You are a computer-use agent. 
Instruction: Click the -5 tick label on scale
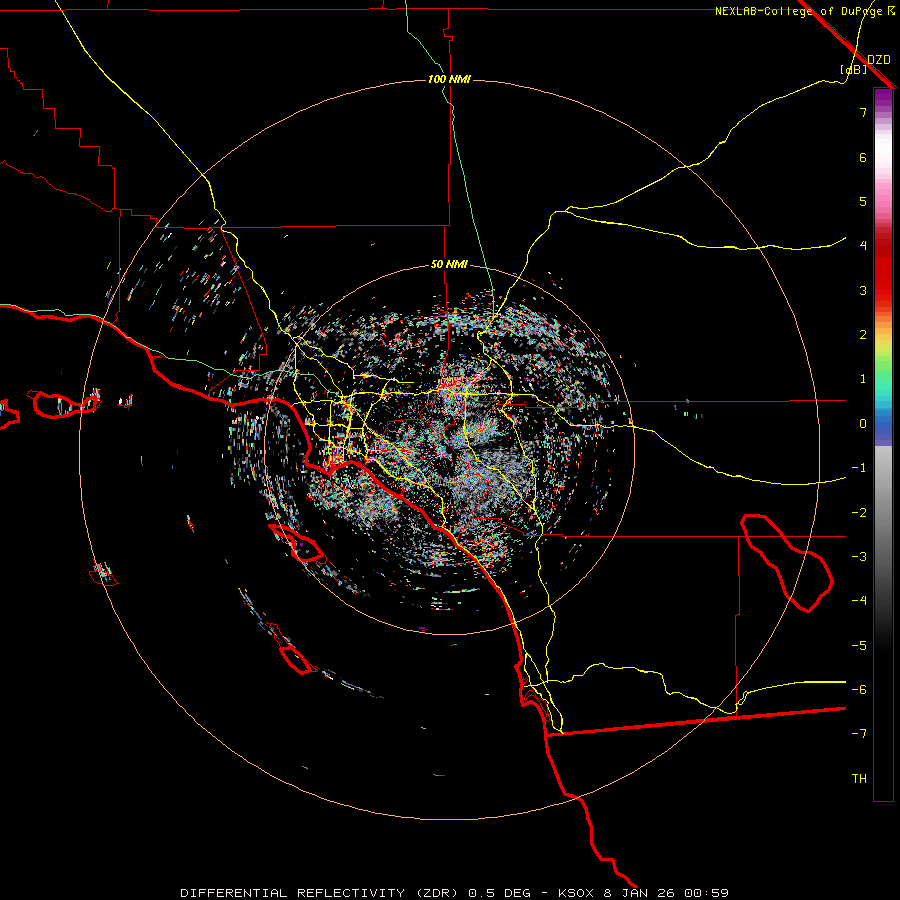click(x=859, y=646)
